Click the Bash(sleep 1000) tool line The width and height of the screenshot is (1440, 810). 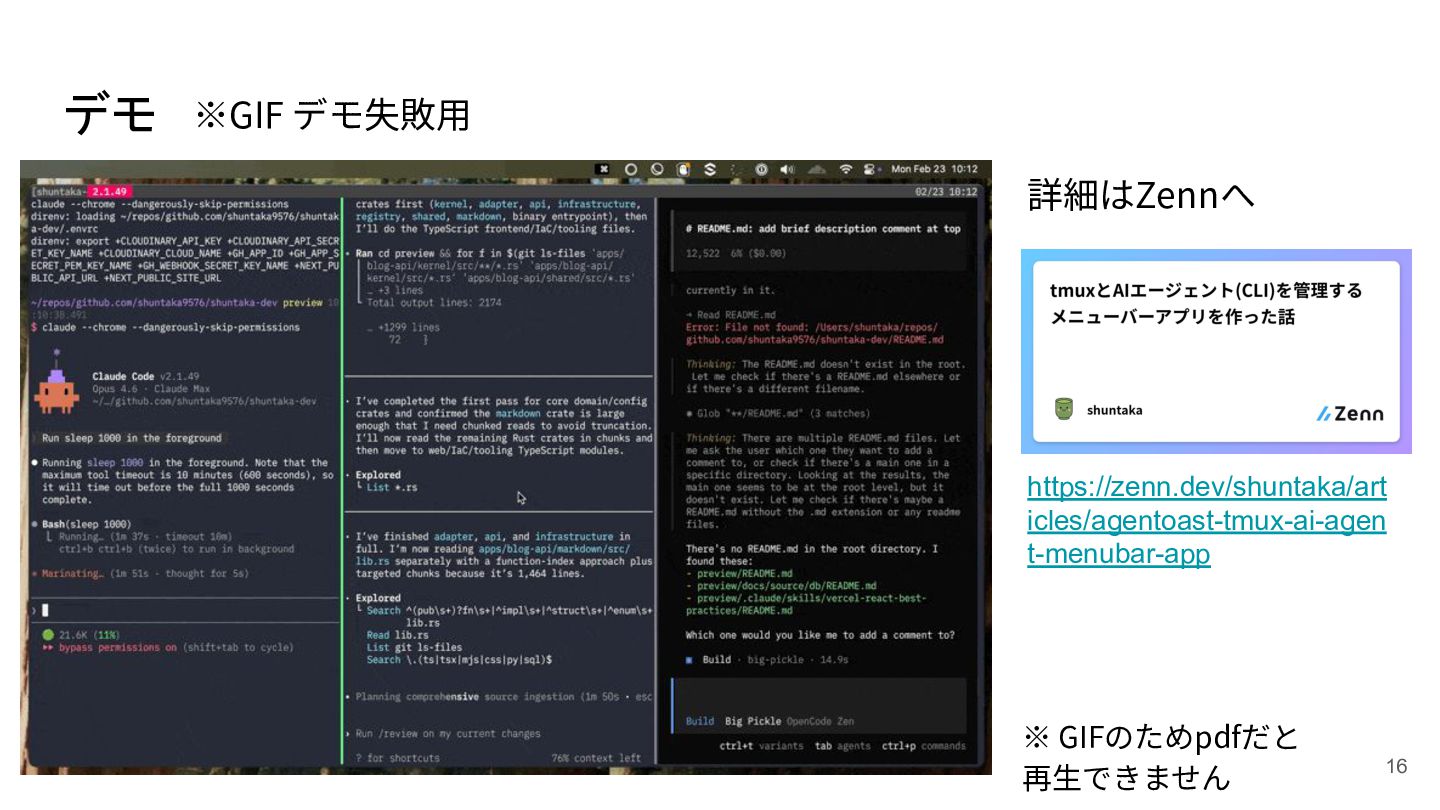pos(81,524)
